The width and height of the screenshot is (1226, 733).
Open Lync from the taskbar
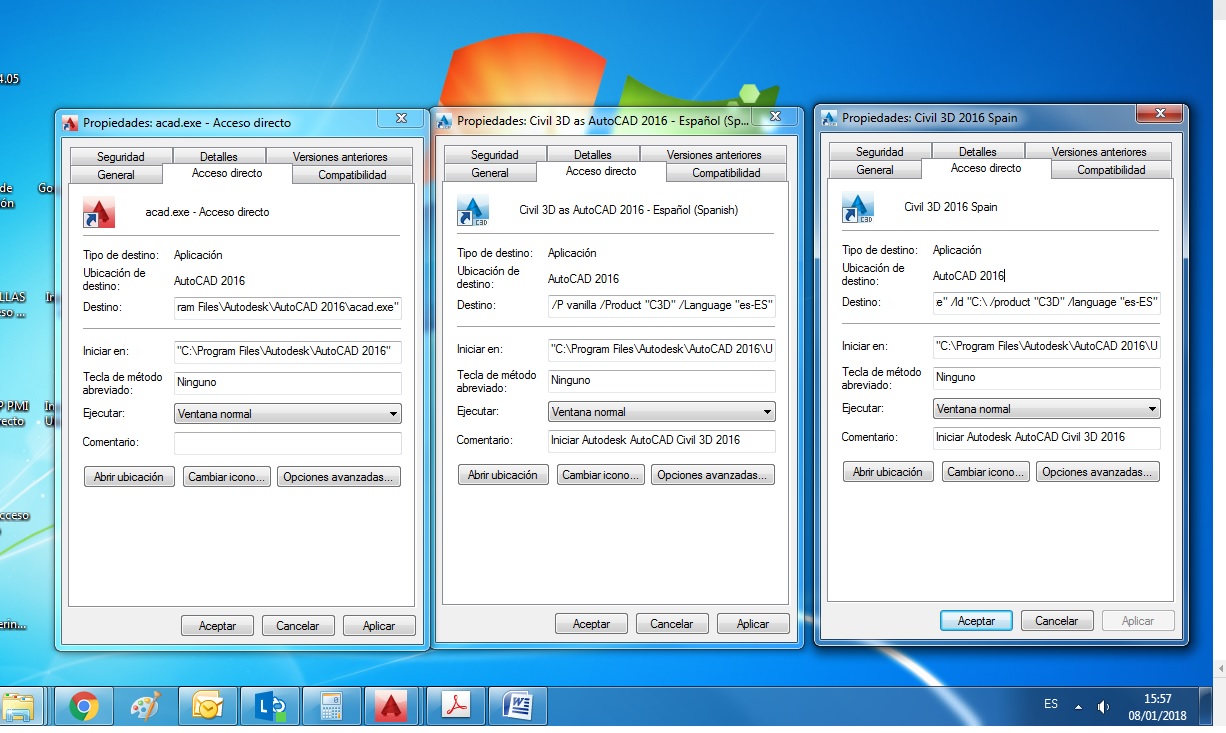point(270,706)
